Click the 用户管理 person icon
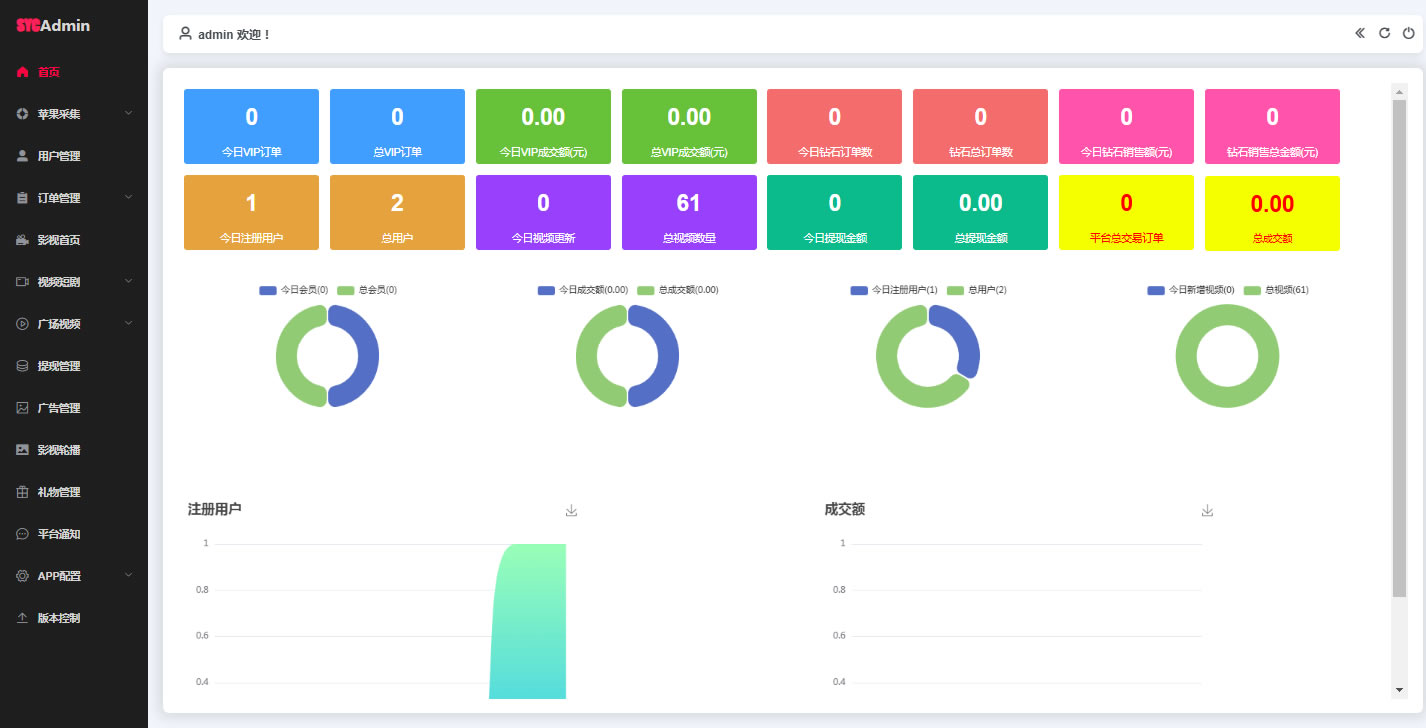 tap(22, 156)
